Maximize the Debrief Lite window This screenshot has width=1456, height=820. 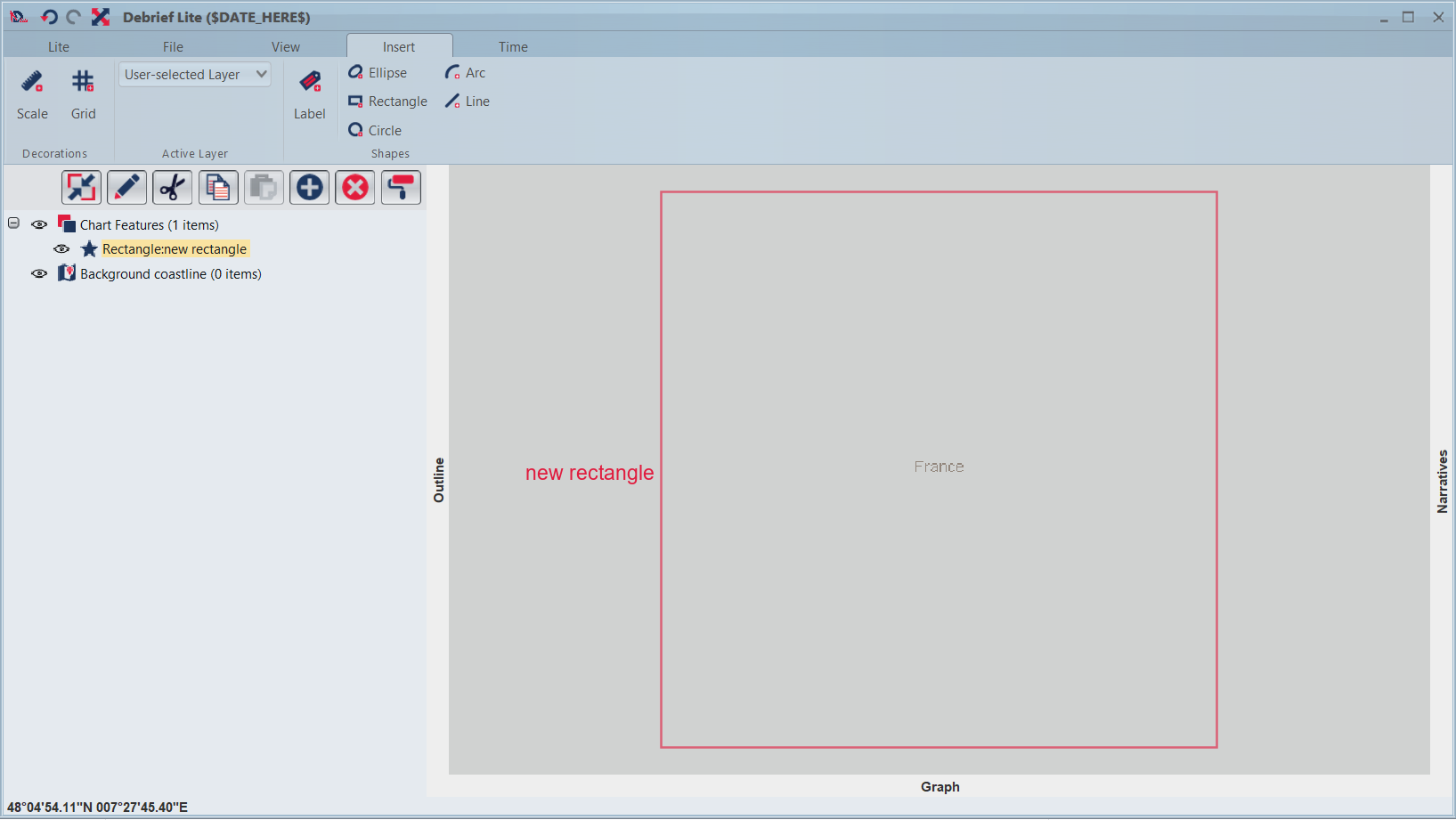coord(1408,17)
